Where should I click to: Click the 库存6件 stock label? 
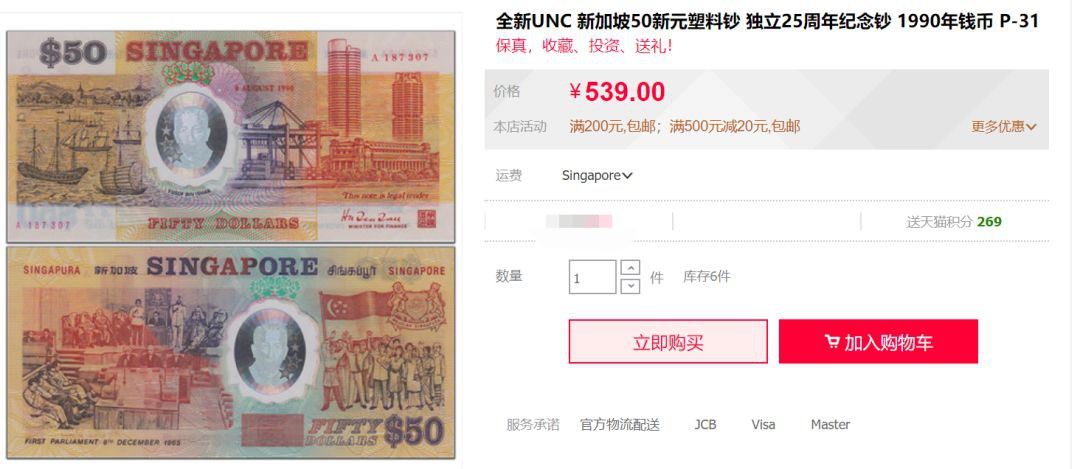tap(707, 277)
